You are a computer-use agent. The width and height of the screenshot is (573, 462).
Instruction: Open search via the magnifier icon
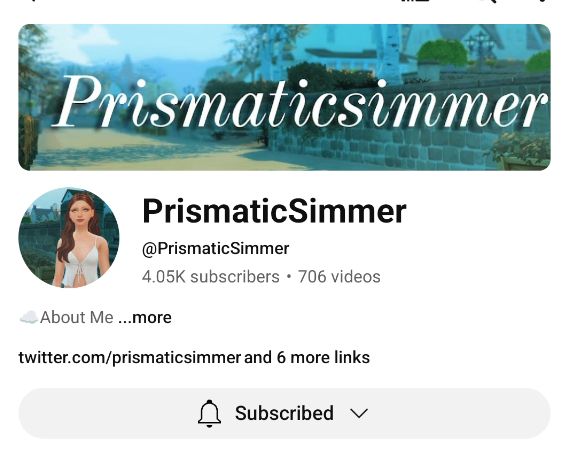tap(492, 1)
